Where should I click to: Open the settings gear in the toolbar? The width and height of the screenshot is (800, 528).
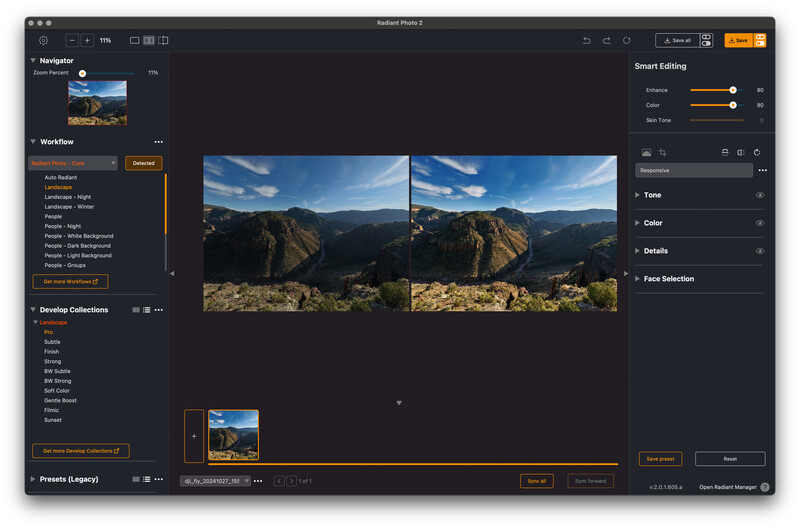[43, 40]
